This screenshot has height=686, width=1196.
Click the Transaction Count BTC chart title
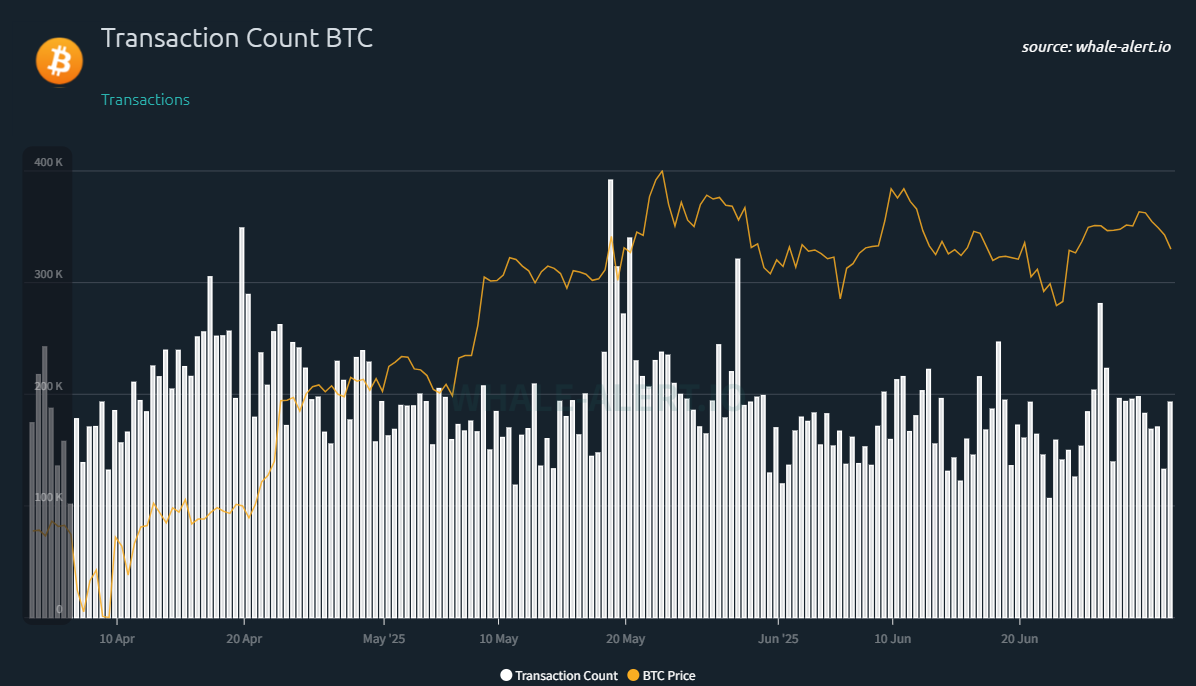pos(236,38)
